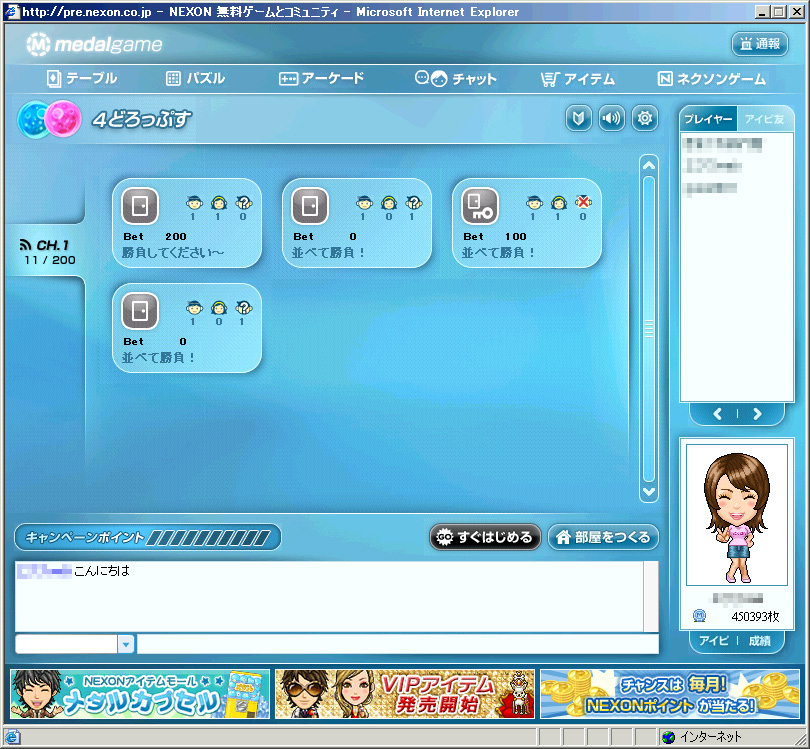Open the アイテム shop menu

[x=578, y=79]
